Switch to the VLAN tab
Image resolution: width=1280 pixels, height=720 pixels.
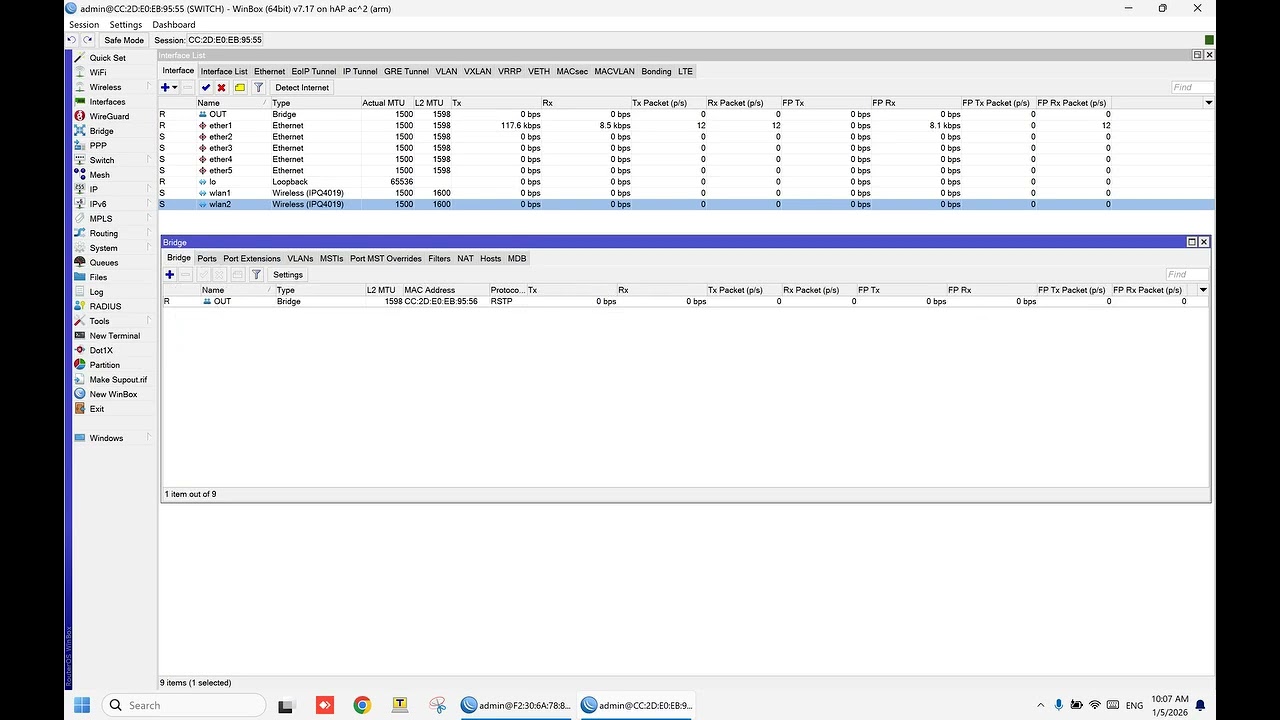[446, 71]
